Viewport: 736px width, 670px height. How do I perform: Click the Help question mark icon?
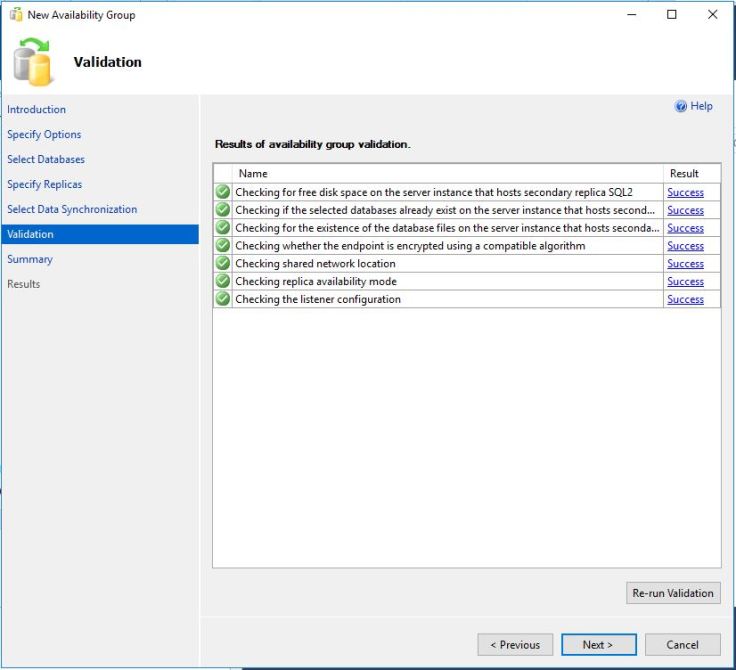pyautogui.click(x=681, y=106)
